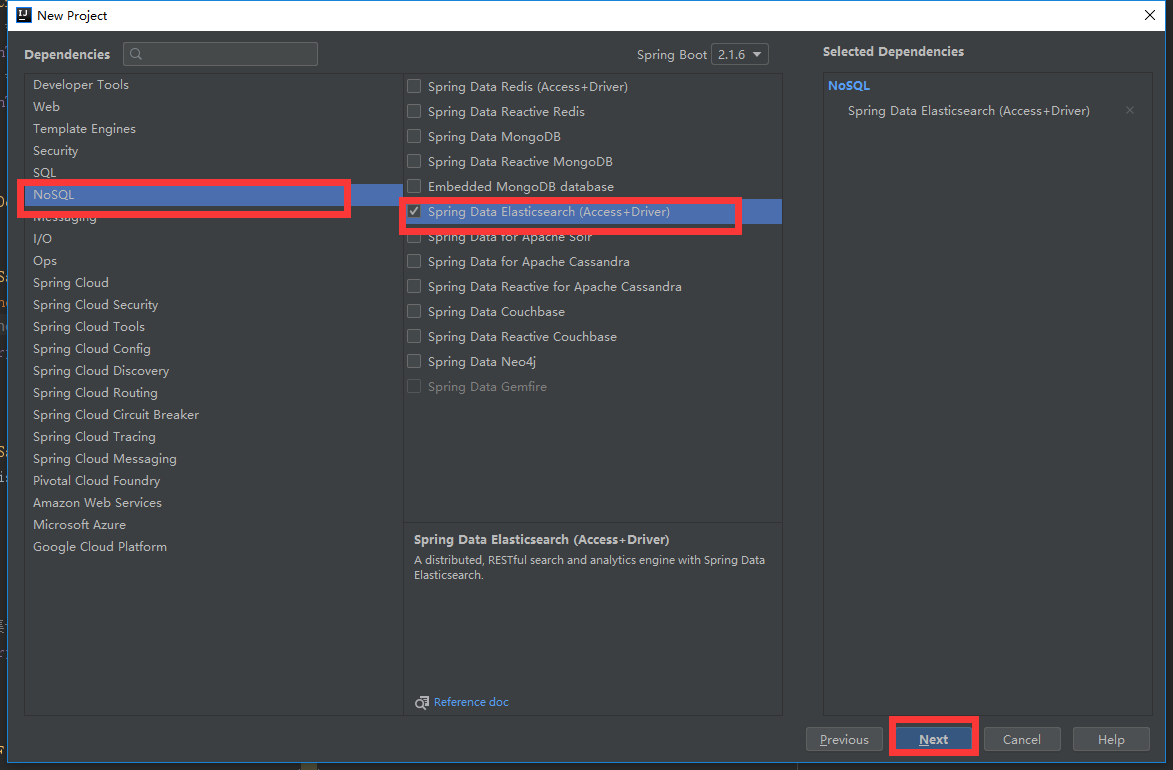Open Spring Cloud Discovery category
Image resolution: width=1173 pixels, height=770 pixels.
pos(213,370)
